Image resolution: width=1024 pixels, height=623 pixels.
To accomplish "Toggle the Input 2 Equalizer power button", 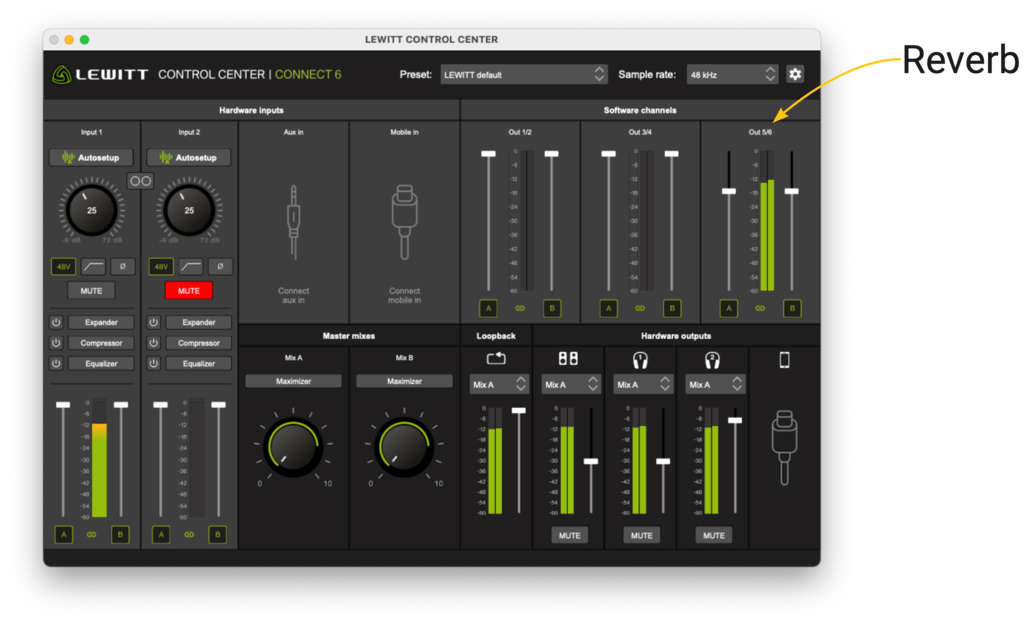I will point(154,364).
